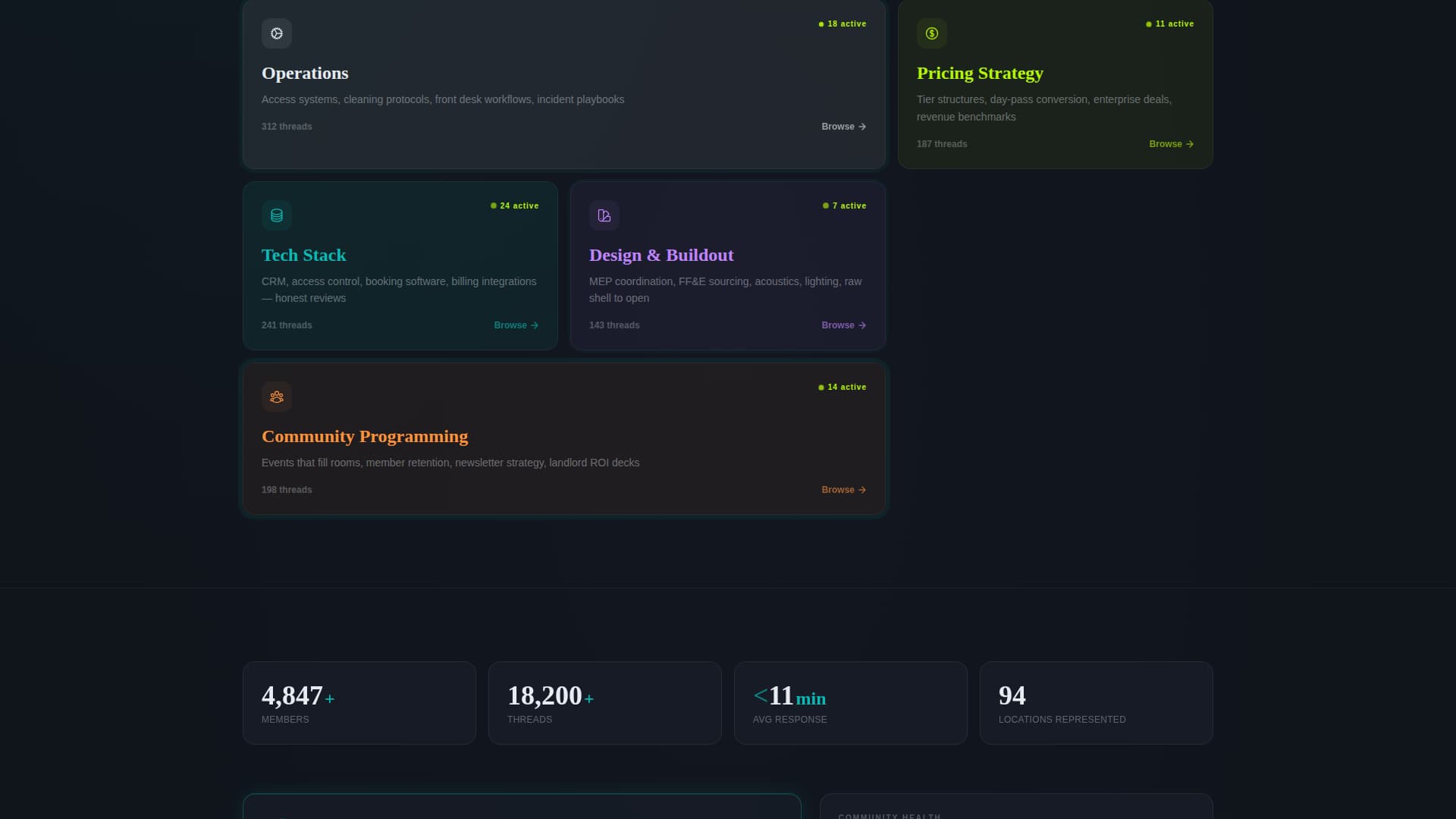Click the <11 min Avg Response card
This screenshot has width=1456, height=819.
click(x=851, y=703)
